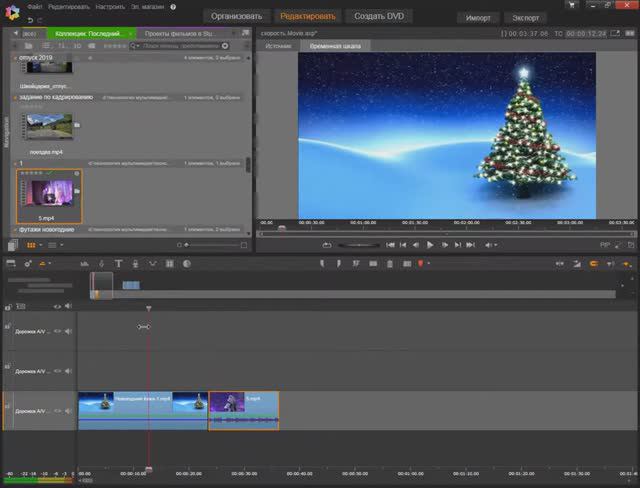Click the library search field
Image resolution: width=640 pixels, height=488 pixels.
[182, 46]
